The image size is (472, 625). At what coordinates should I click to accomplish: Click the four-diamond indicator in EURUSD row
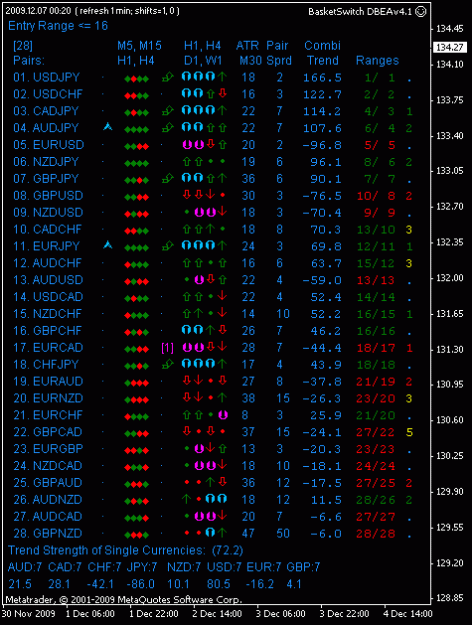(136, 147)
